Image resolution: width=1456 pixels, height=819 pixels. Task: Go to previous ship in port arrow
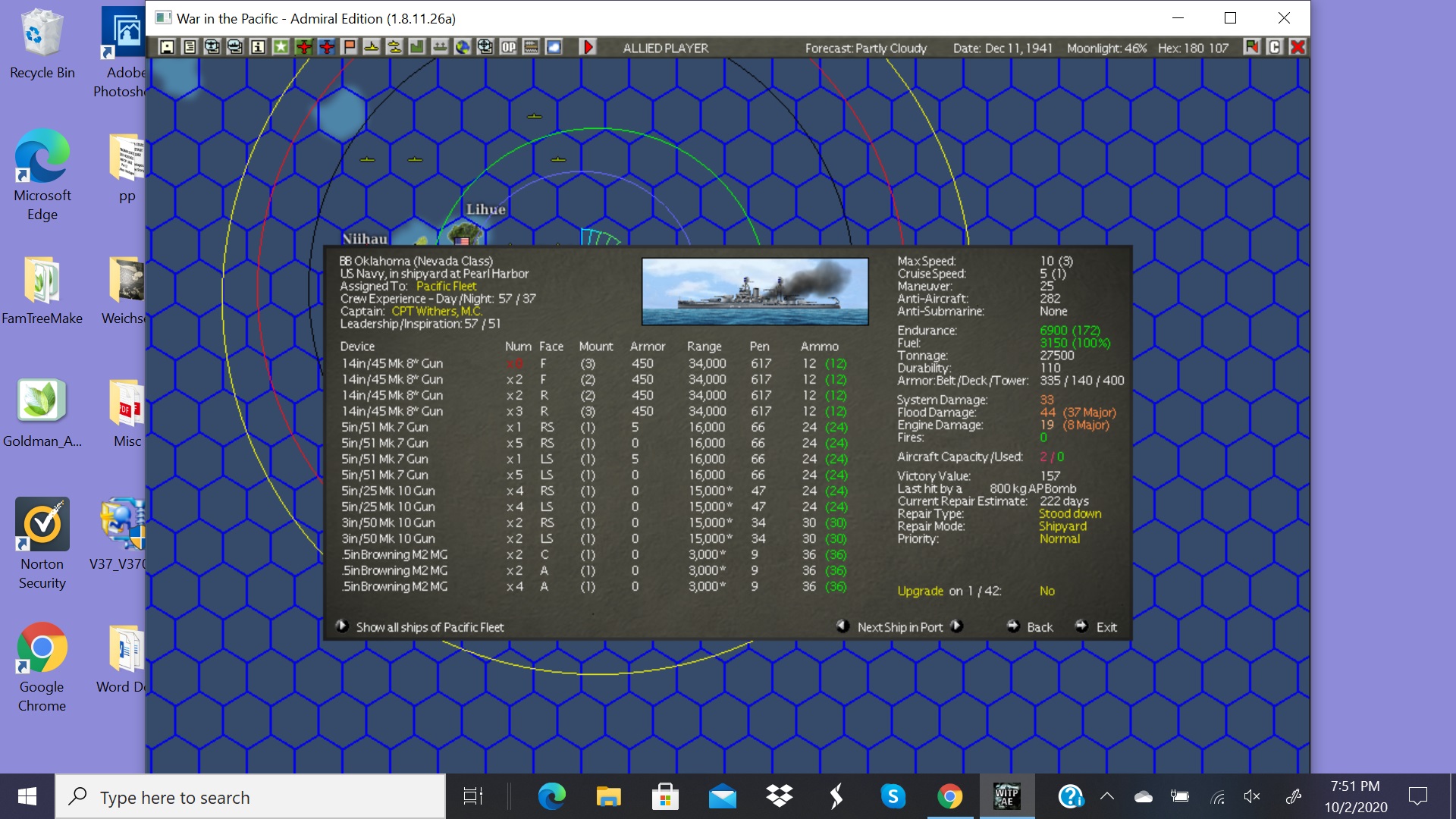coord(843,626)
